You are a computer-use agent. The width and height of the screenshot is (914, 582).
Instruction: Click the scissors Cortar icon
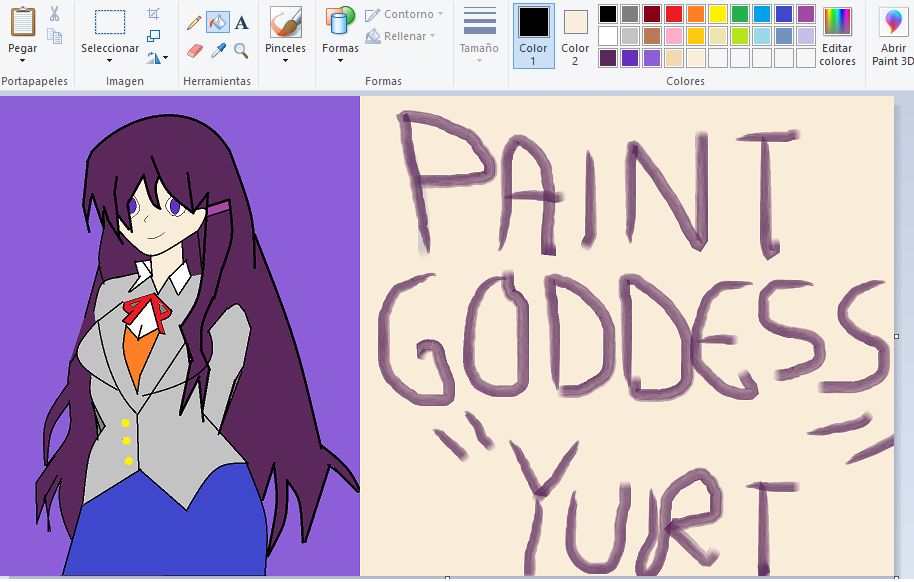54,15
